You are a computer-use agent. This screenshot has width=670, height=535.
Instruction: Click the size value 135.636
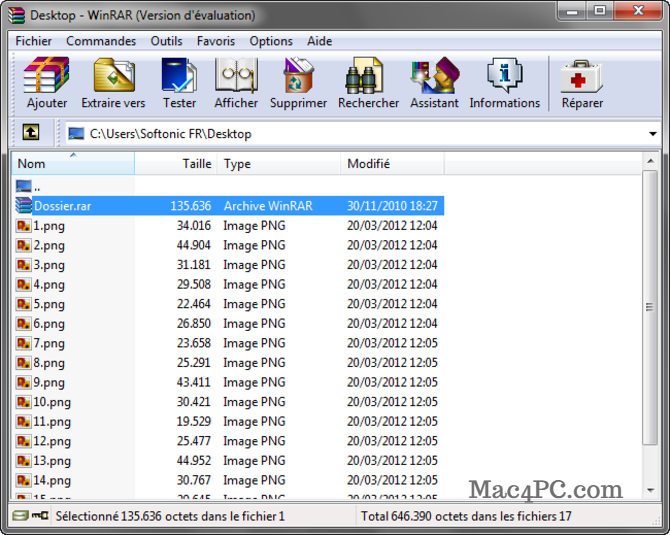pos(191,206)
